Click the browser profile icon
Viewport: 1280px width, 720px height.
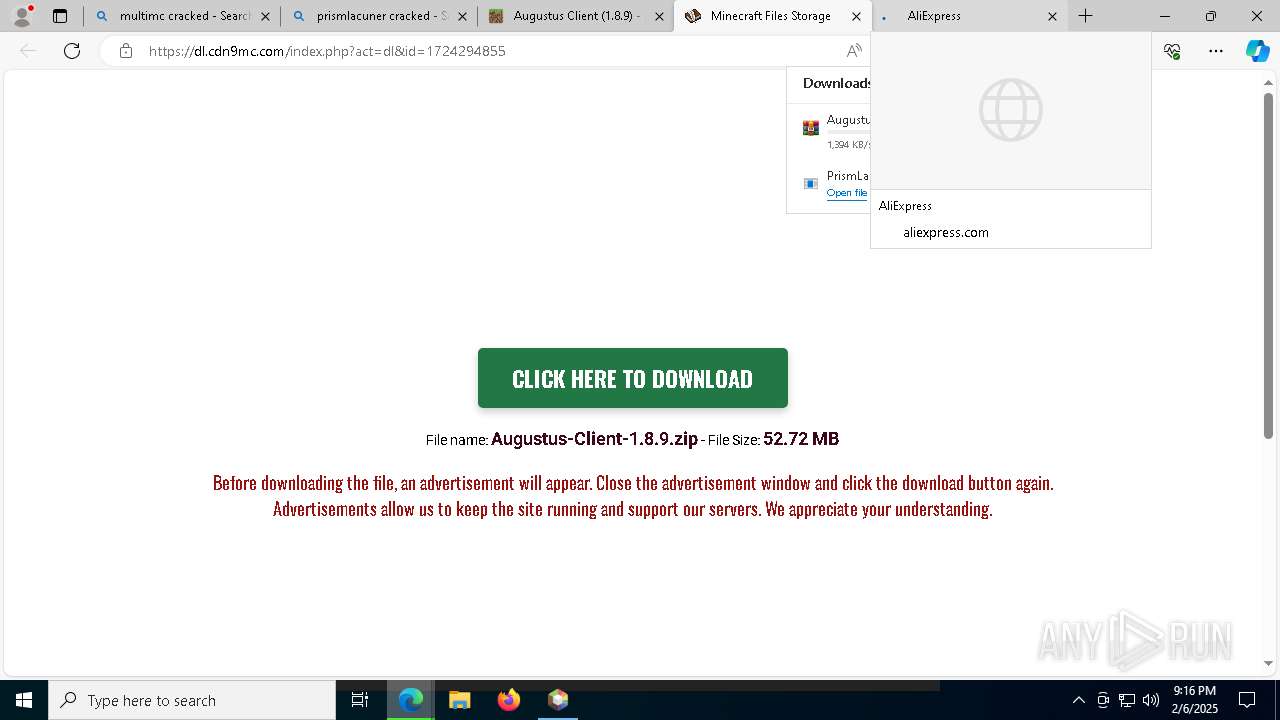22,16
